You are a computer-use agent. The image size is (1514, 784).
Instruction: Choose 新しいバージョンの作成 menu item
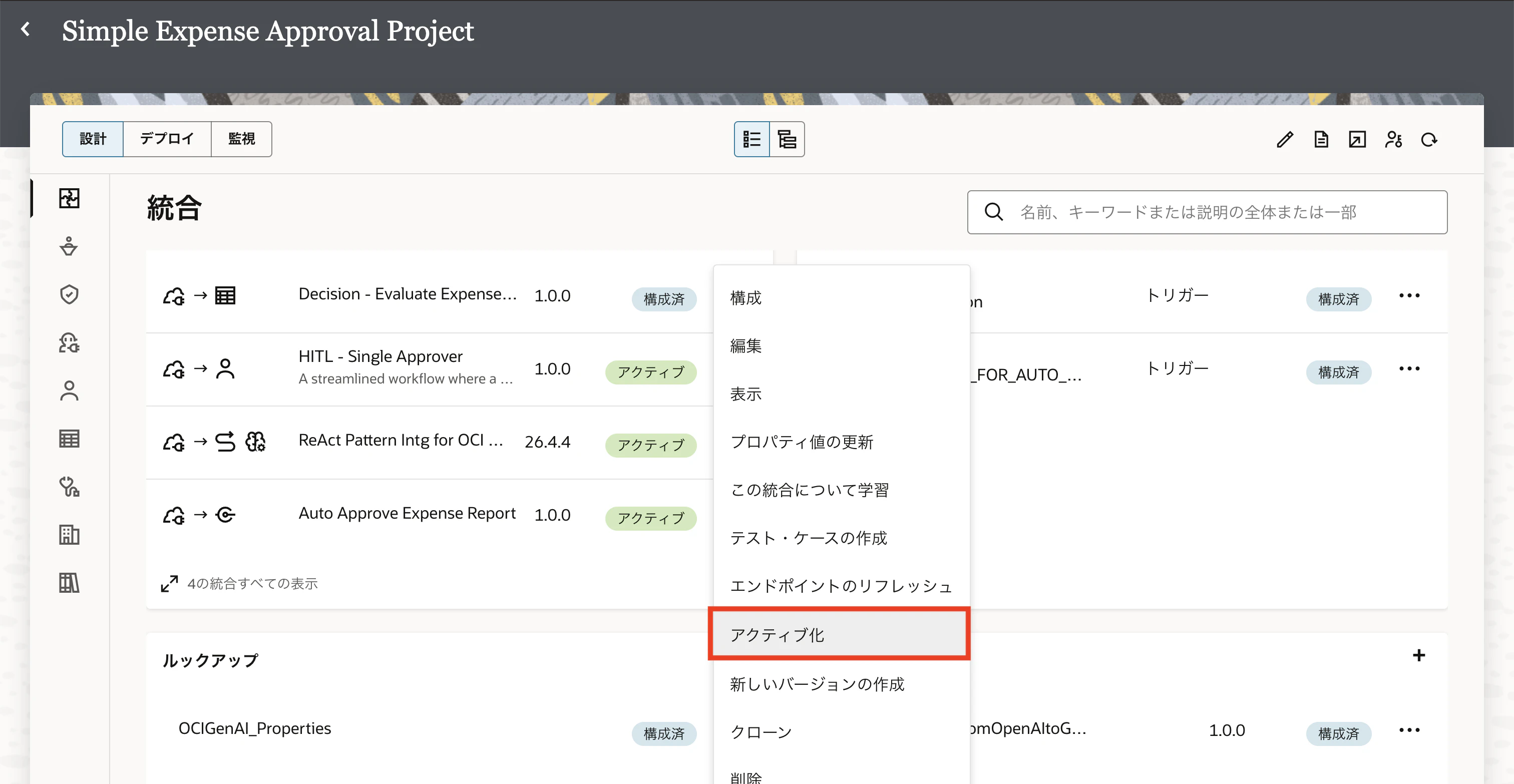coord(842,684)
